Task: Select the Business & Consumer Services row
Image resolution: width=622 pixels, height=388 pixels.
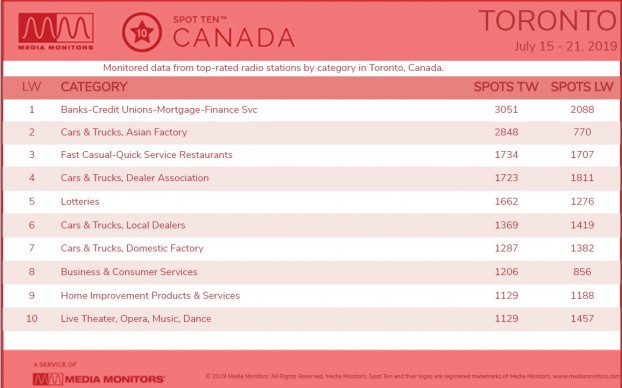Action: coord(311,272)
